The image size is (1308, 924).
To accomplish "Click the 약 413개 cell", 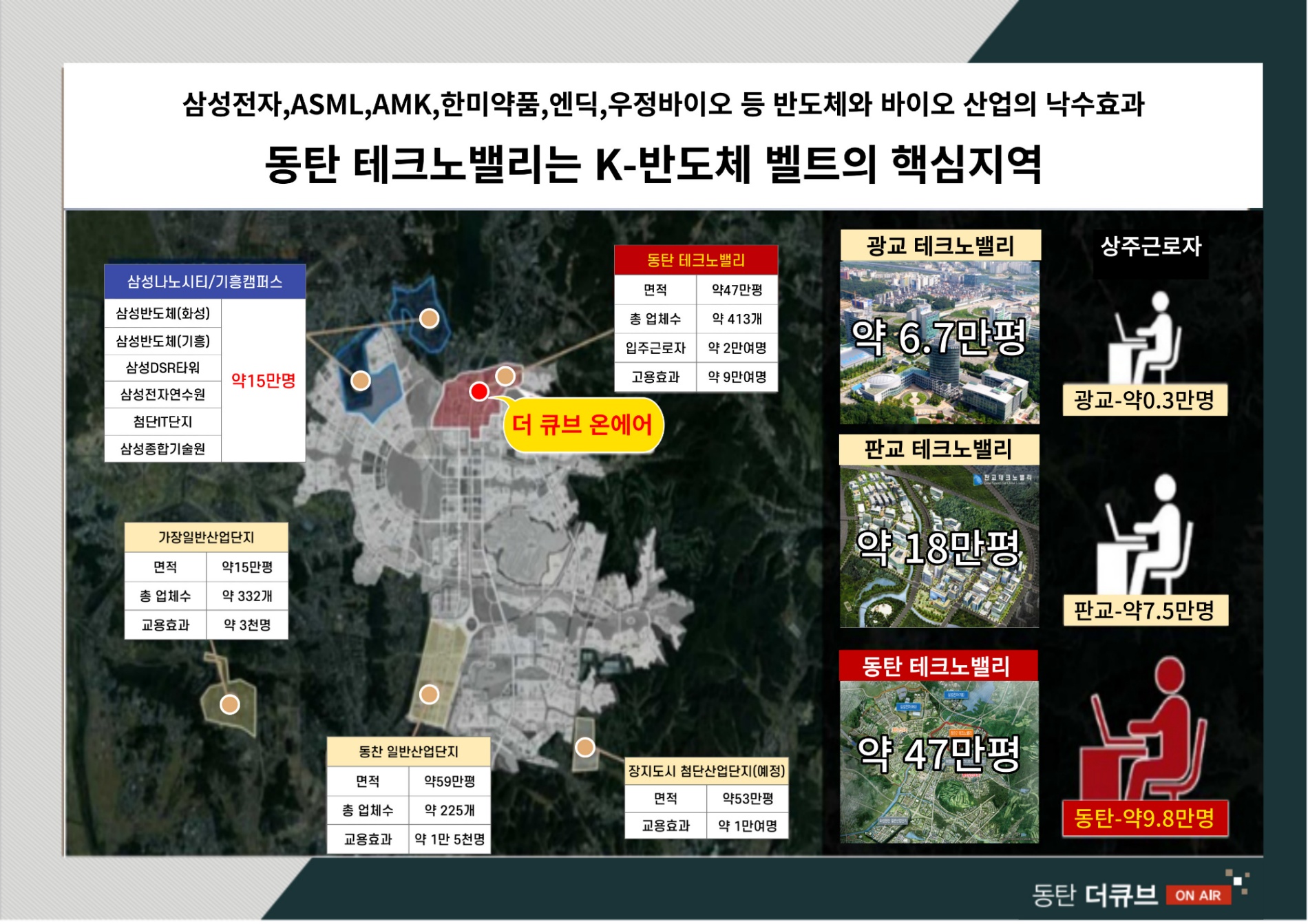I will point(737,319).
